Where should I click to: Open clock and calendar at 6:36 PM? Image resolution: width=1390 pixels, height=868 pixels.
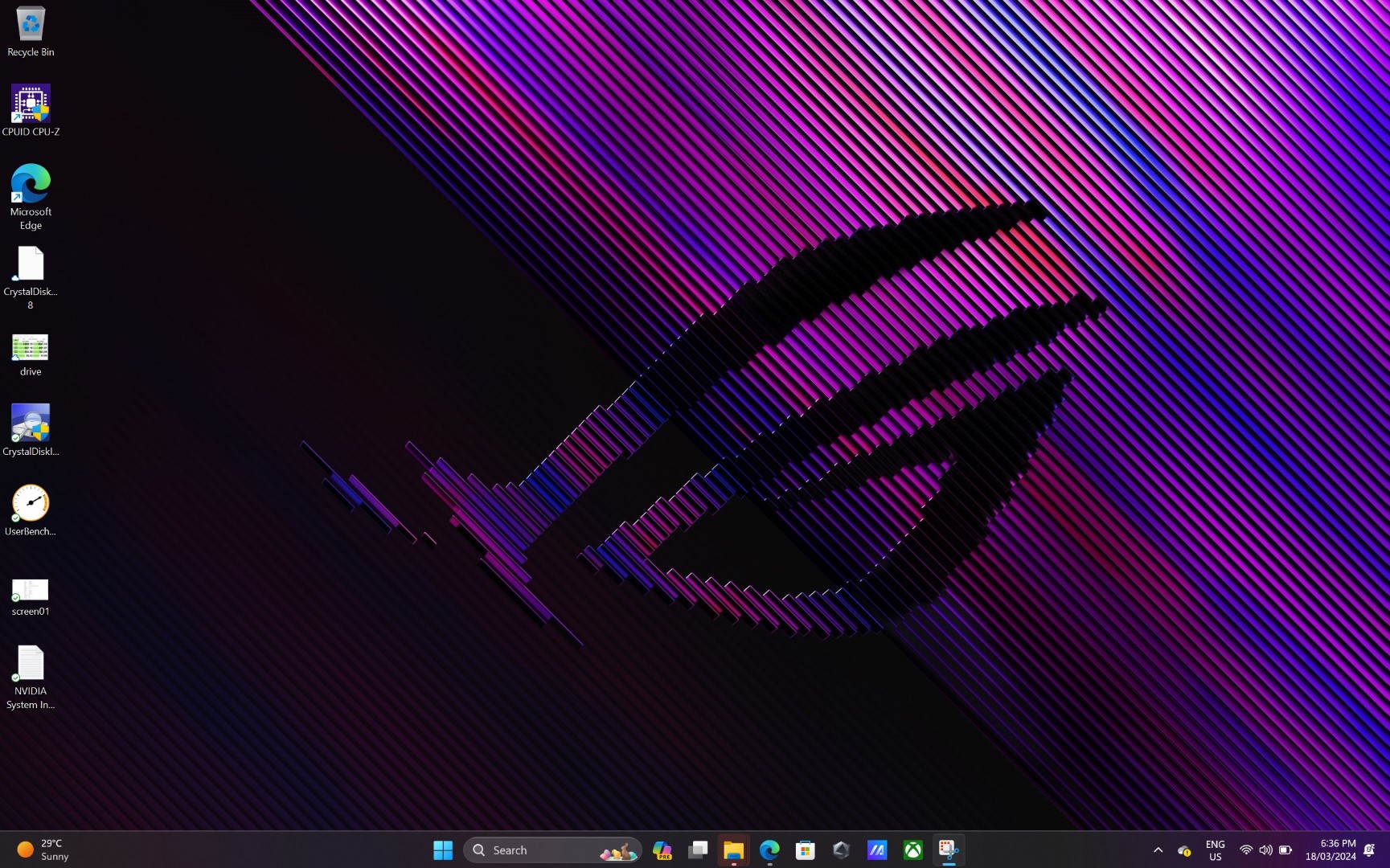(x=1331, y=850)
